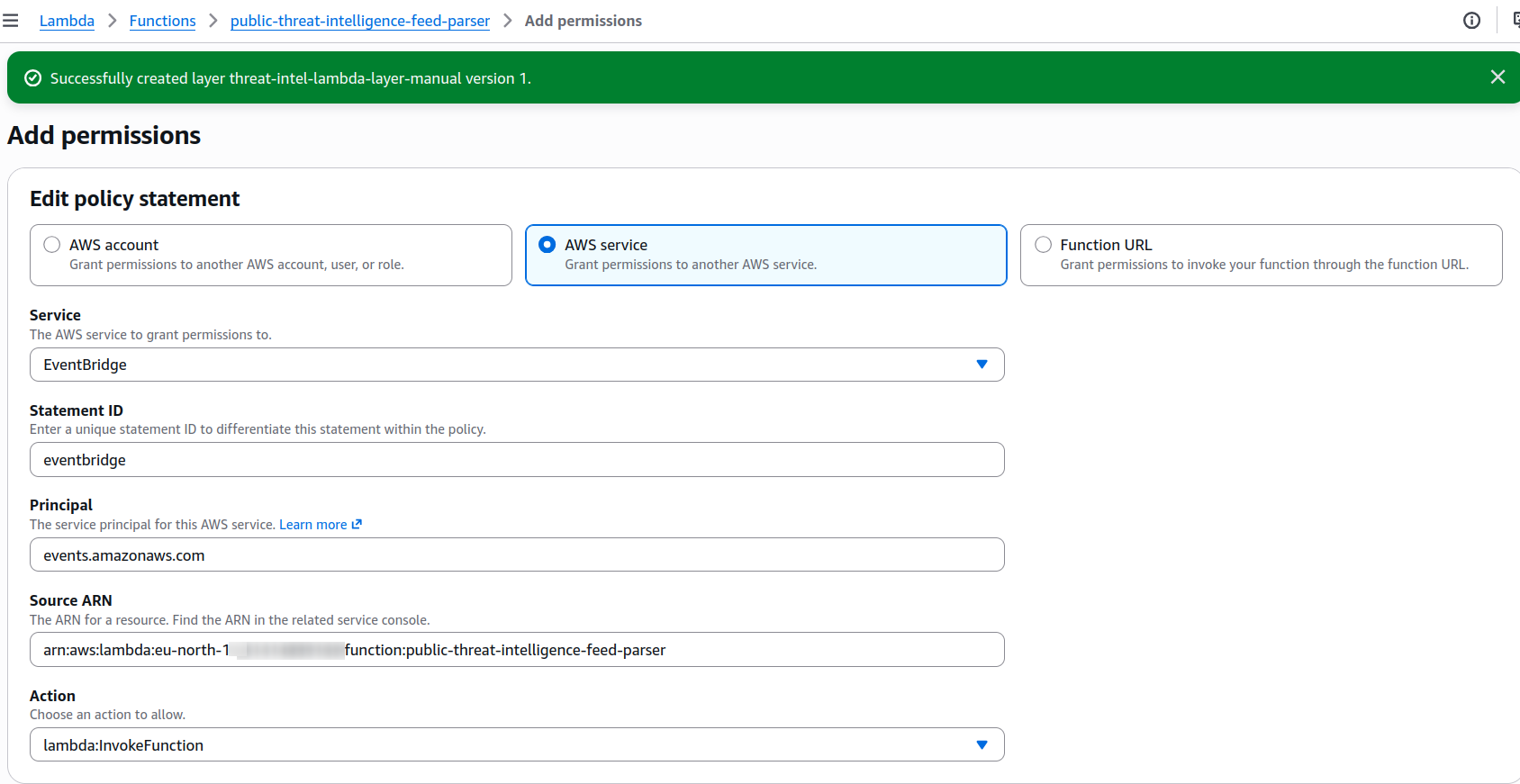The width and height of the screenshot is (1520, 784).
Task: Click the Source ARN input field
Action: pos(517,650)
